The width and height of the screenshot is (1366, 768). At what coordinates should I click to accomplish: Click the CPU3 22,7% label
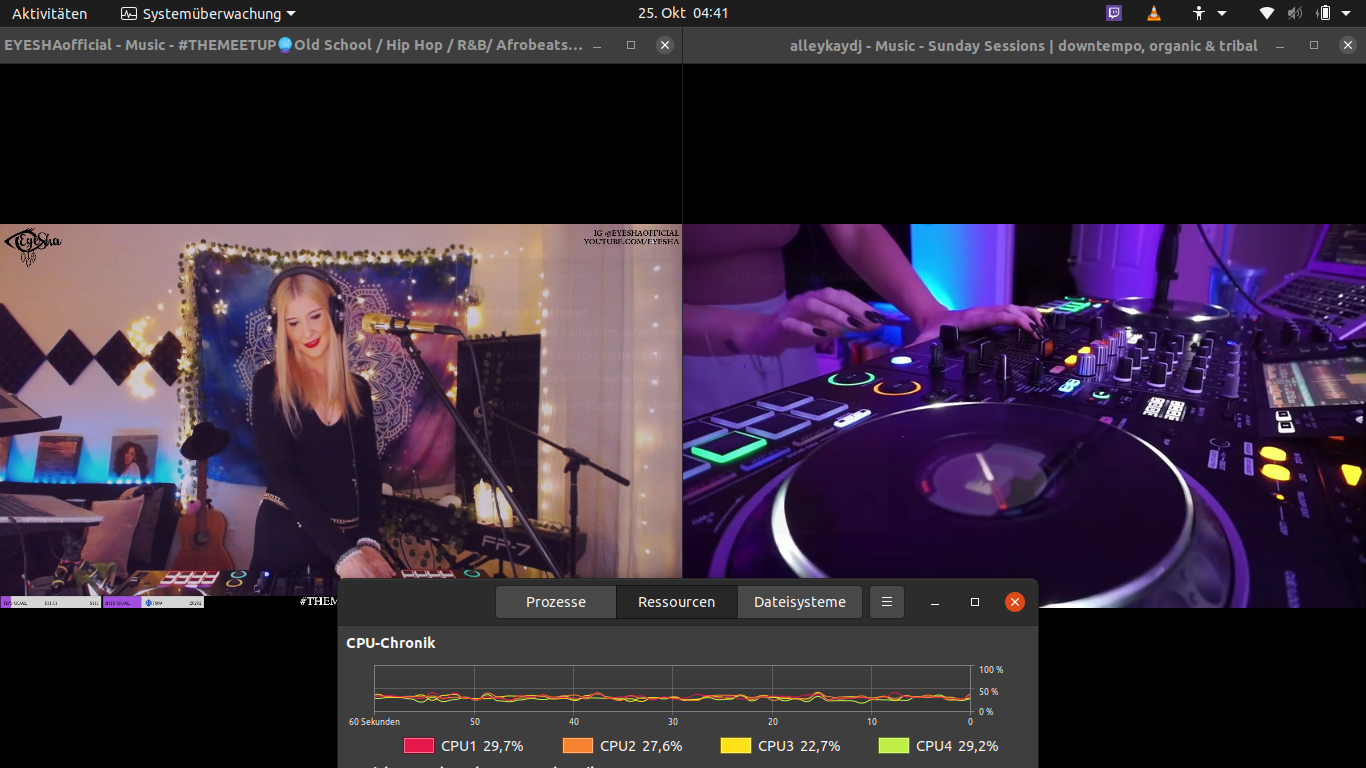pos(799,746)
